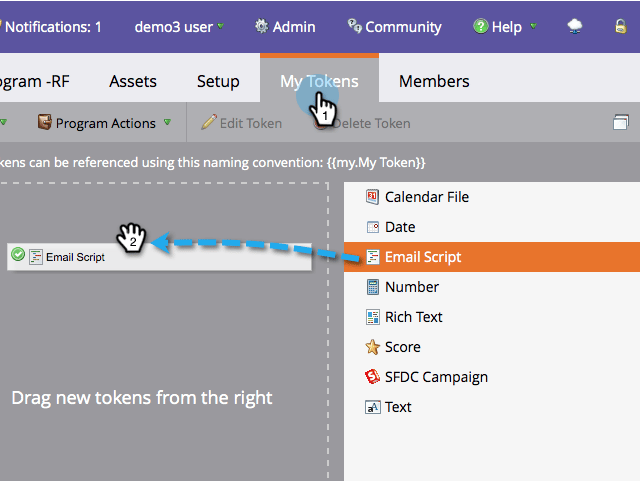Open the Help dropdown arrow
This screenshot has height=481, width=641.
533,26
